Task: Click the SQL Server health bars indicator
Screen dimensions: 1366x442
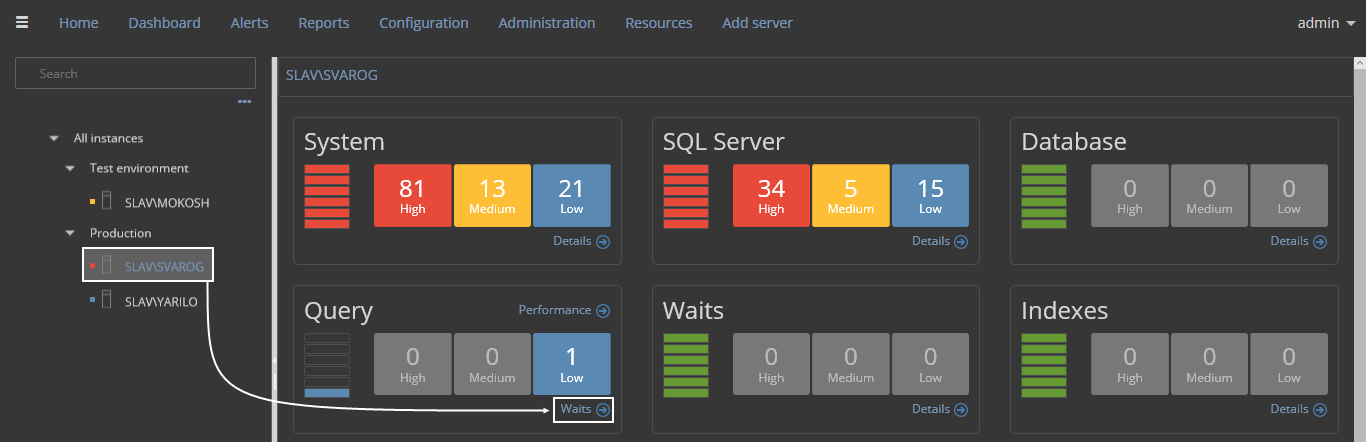Action: [x=686, y=196]
